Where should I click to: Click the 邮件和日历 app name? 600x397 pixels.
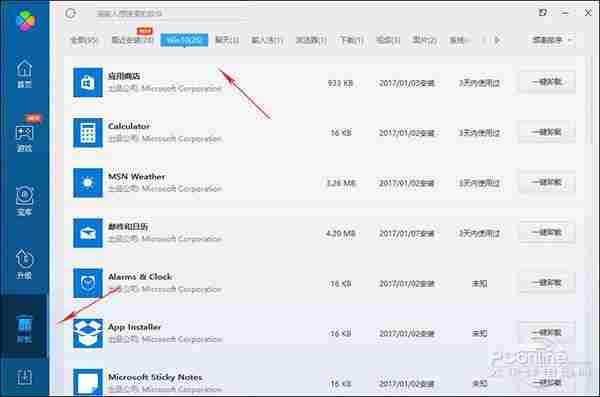click(128, 226)
